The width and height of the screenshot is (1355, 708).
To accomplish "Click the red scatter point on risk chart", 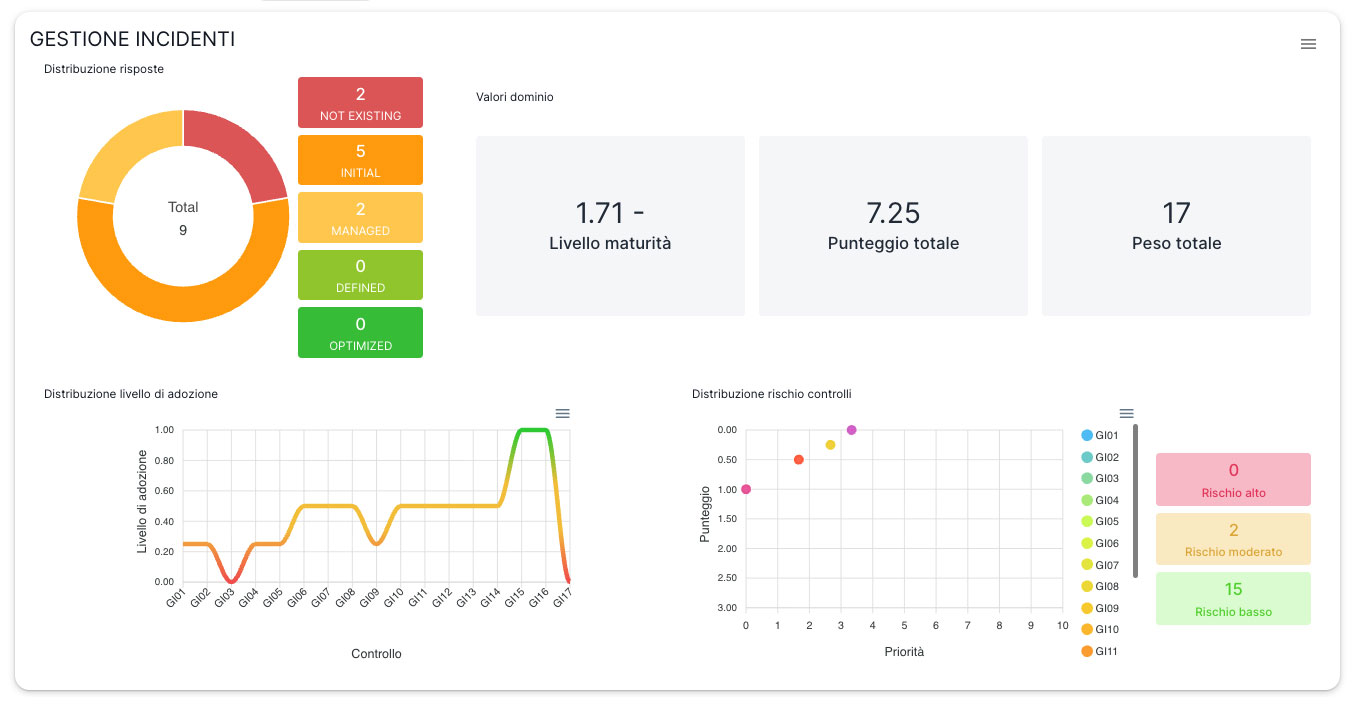I will coord(799,459).
